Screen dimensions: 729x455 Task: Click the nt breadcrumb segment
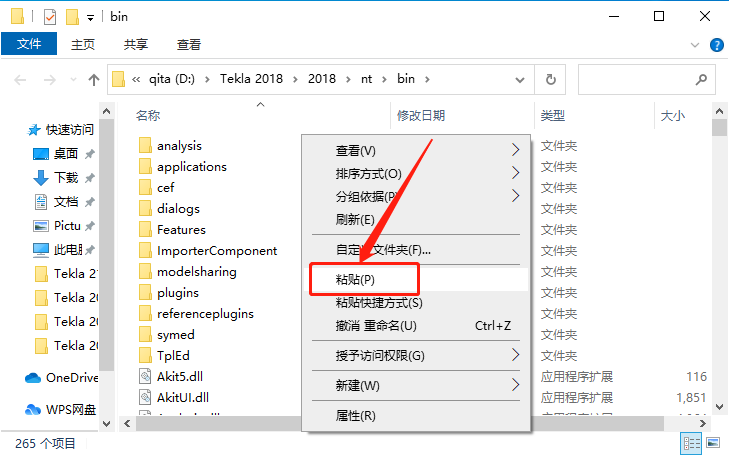[366, 79]
